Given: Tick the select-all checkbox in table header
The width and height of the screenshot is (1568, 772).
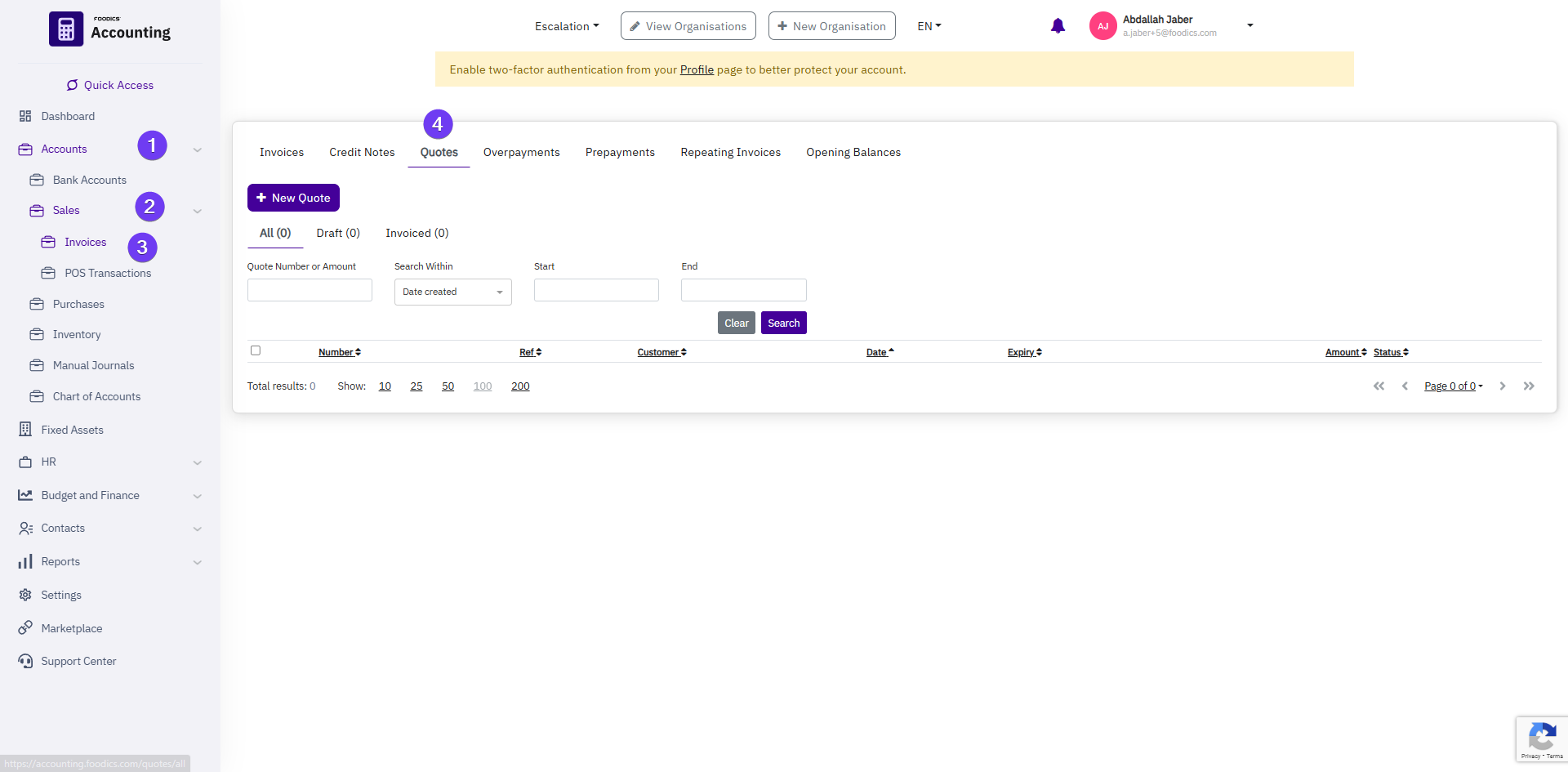Looking at the screenshot, I should (256, 350).
